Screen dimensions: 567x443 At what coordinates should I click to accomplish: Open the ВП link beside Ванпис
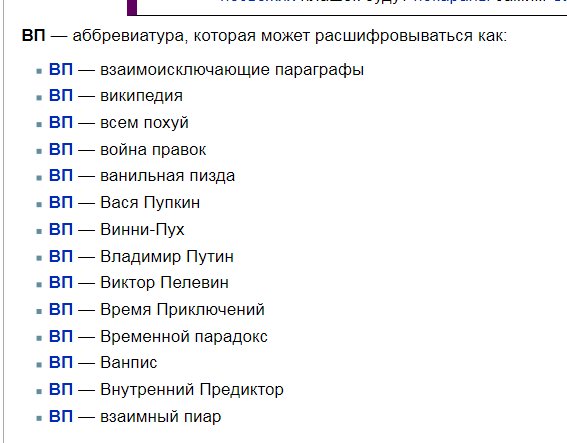point(61,363)
